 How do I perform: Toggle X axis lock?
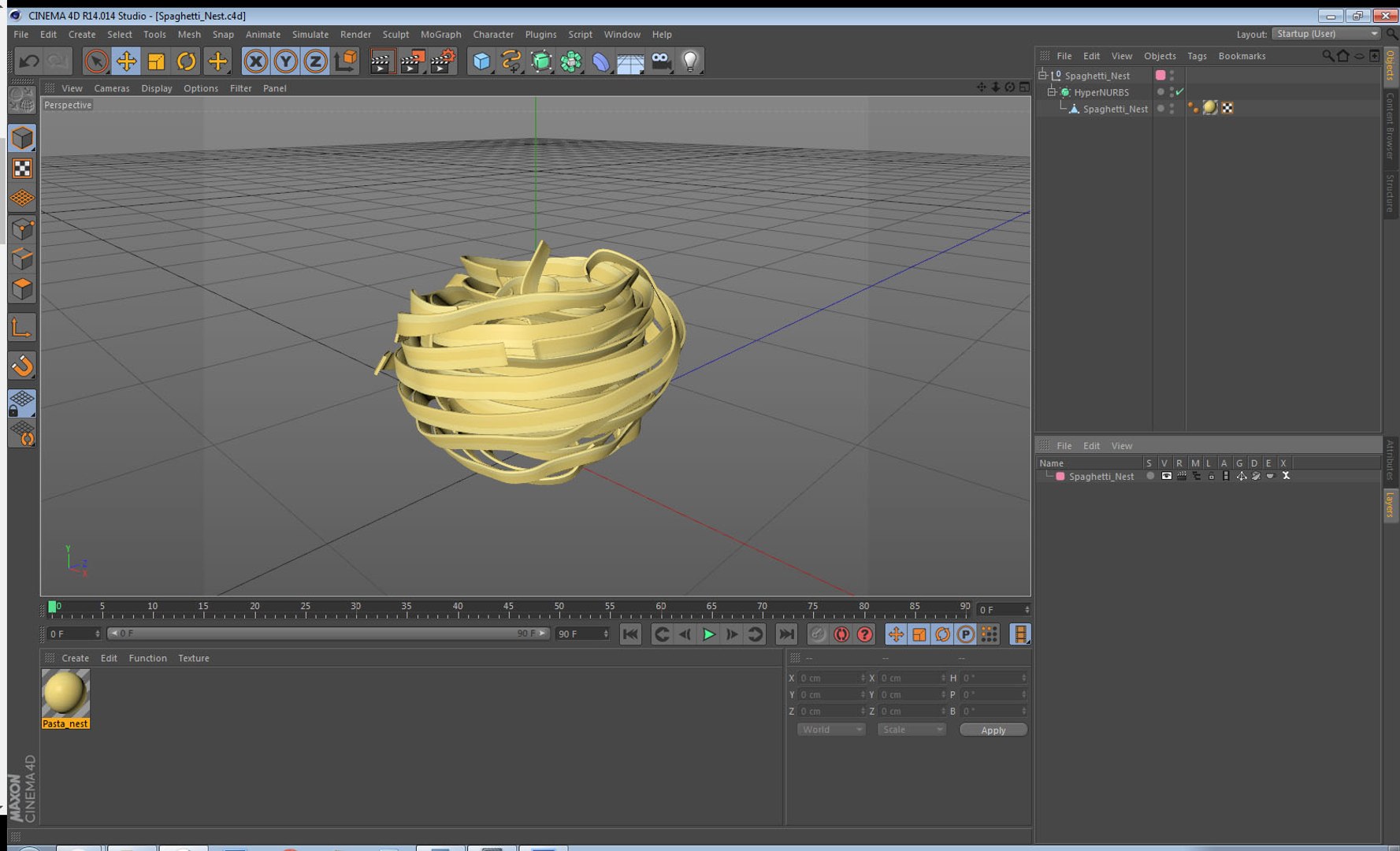pos(255,61)
